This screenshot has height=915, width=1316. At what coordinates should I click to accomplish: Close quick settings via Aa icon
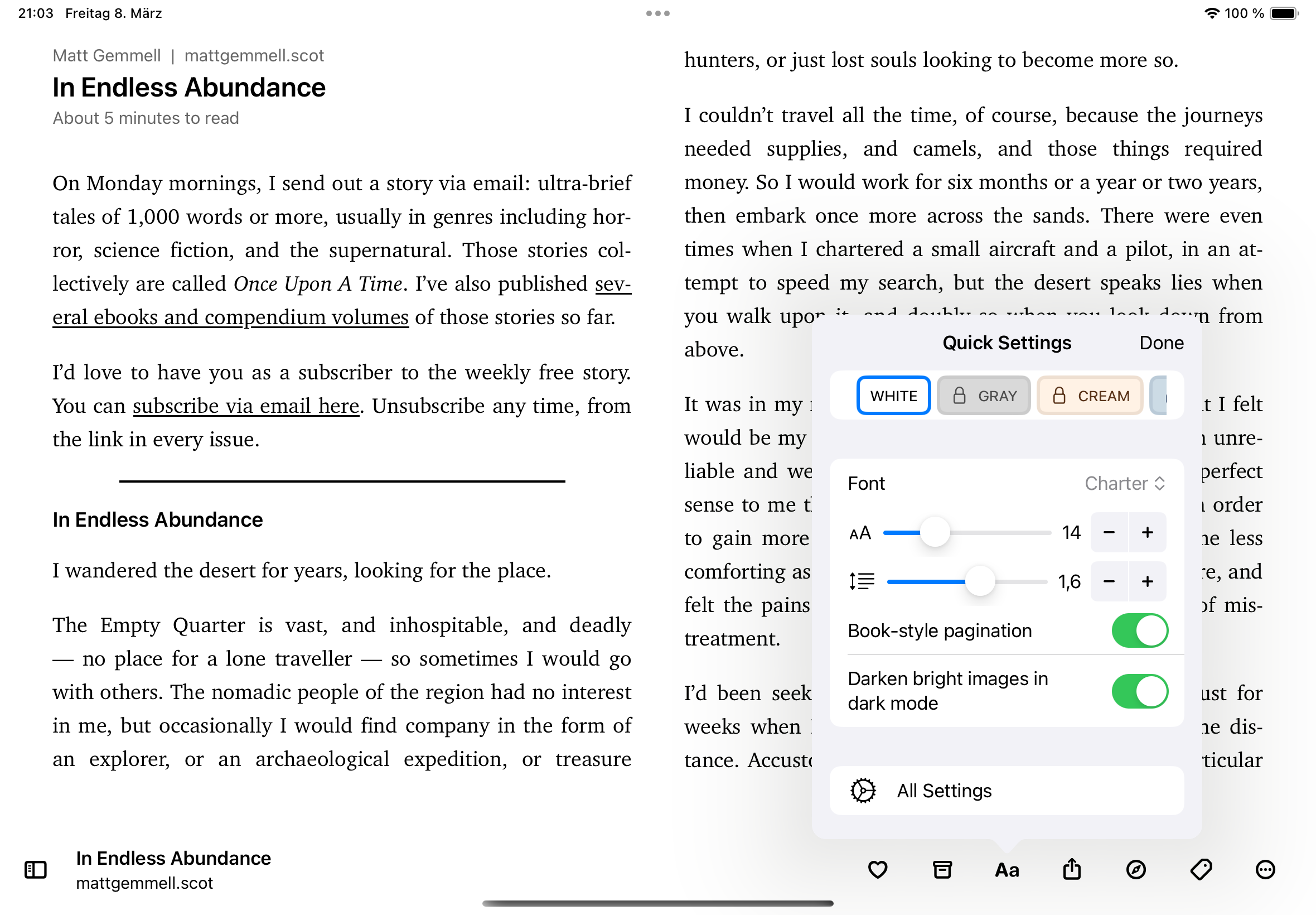click(1007, 870)
